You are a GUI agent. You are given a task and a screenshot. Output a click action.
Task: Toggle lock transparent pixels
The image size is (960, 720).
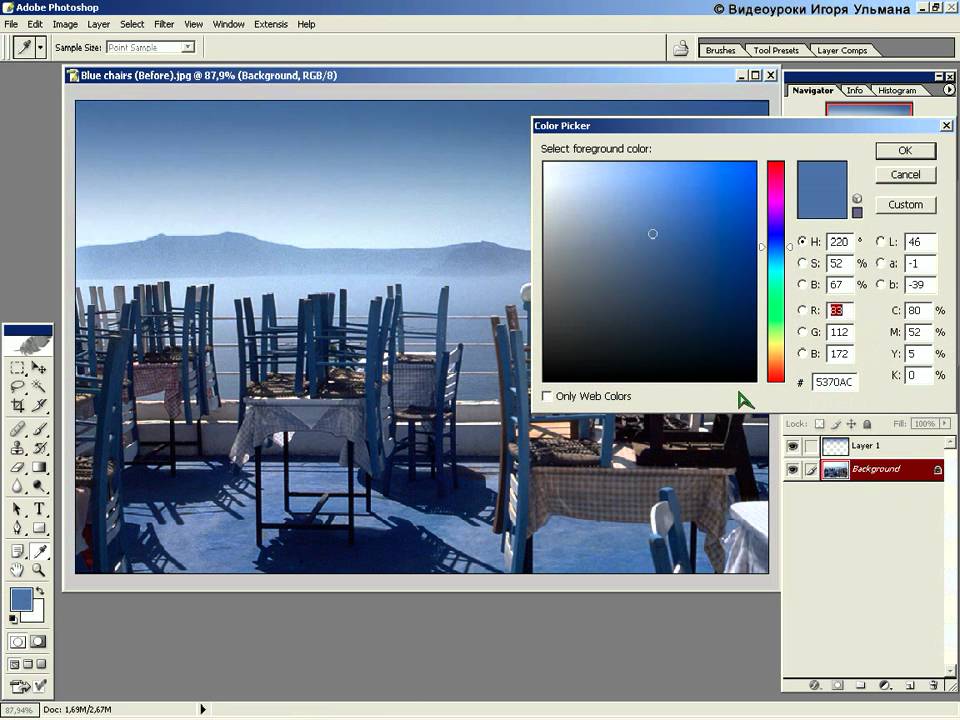tap(820, 424)
